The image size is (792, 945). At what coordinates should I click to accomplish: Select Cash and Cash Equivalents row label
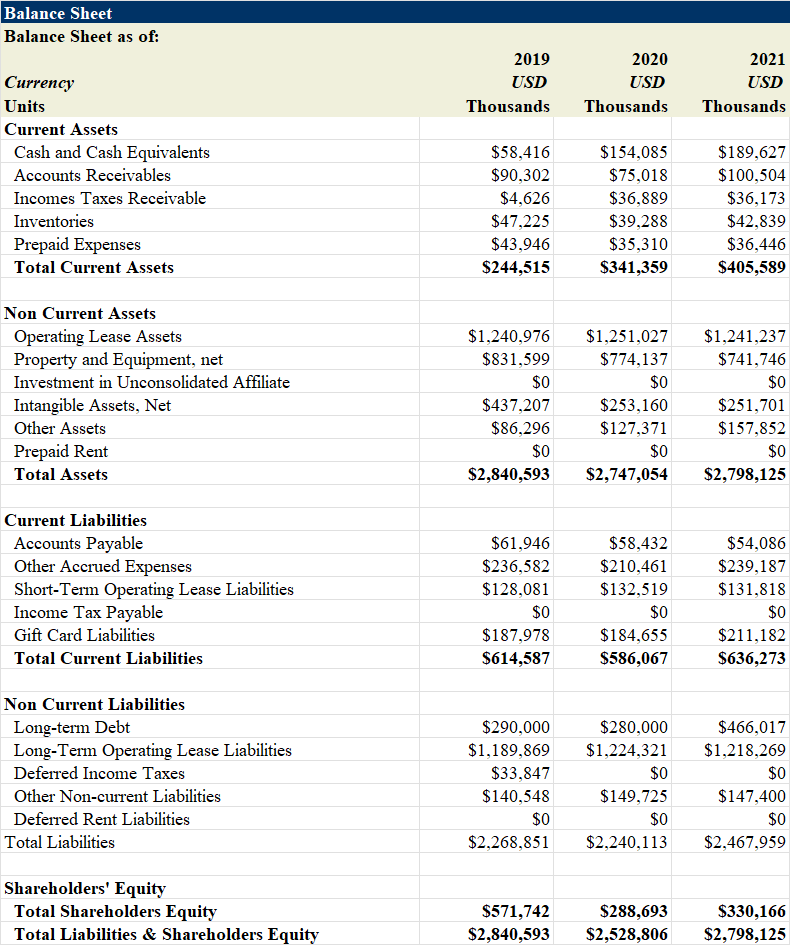click(112, 152)
